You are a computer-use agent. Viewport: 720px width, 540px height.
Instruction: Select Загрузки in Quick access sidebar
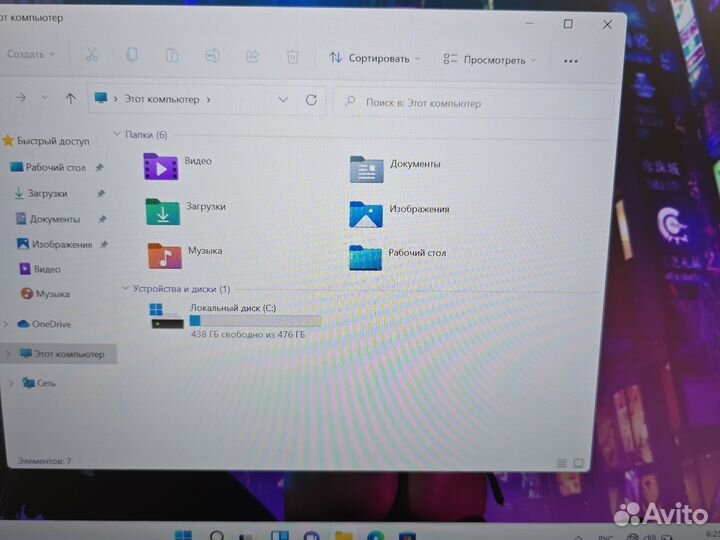coord(47,193)
